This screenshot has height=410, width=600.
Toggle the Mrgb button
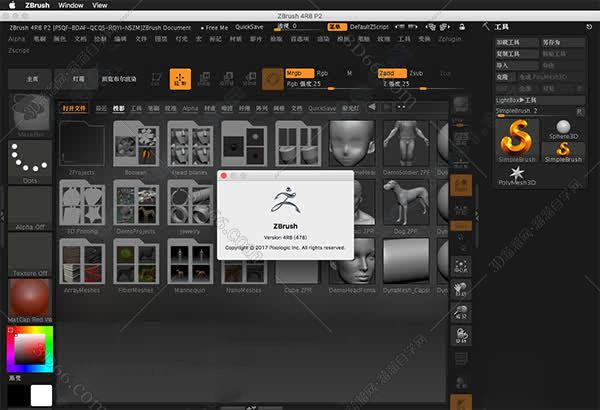click(300, 73)
